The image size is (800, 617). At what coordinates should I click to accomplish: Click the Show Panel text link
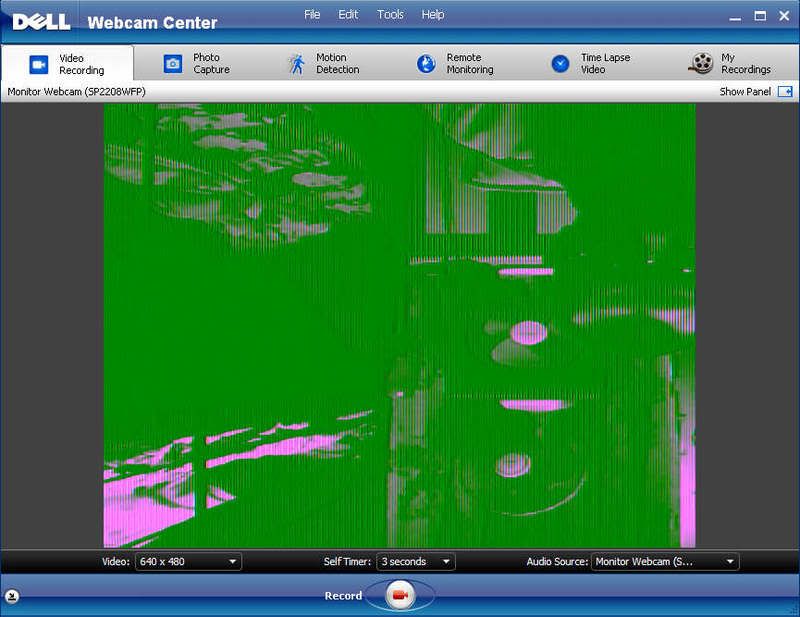744,92
